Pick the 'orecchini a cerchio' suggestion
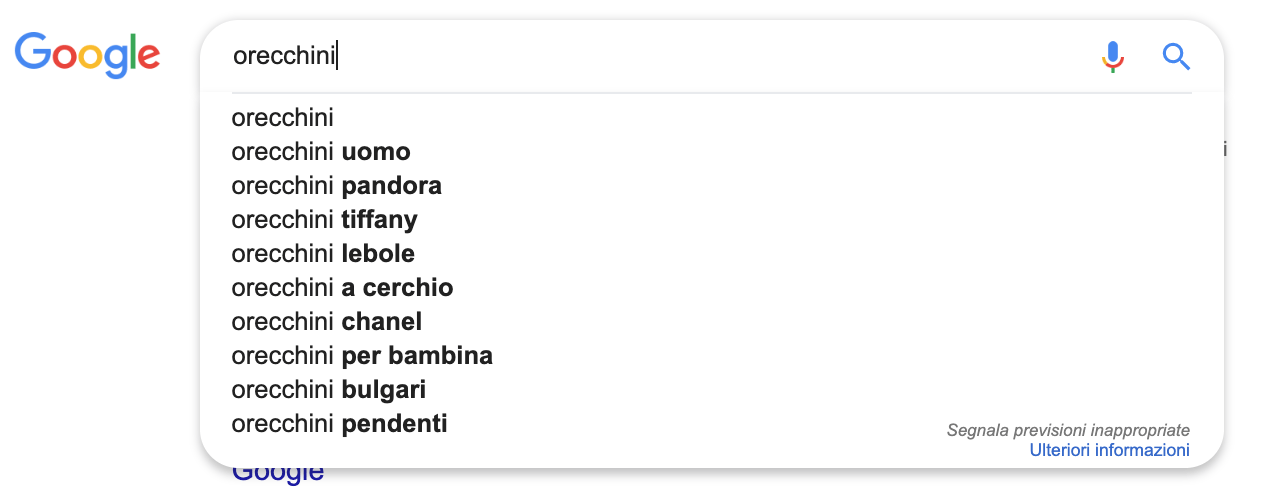This screenshot has width=1262, height=494. click(x=342, y=288)
